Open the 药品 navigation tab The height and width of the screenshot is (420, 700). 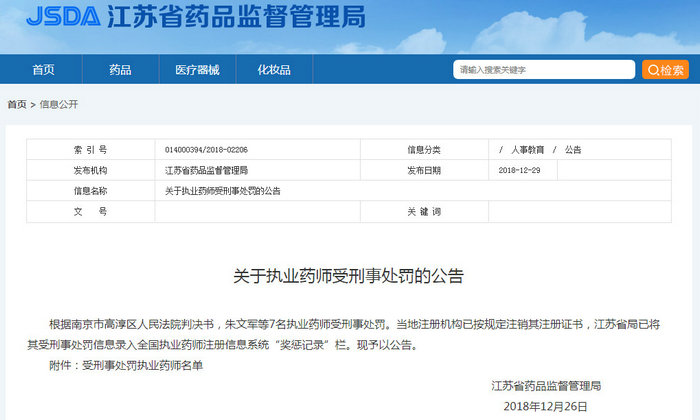(120, 70)
